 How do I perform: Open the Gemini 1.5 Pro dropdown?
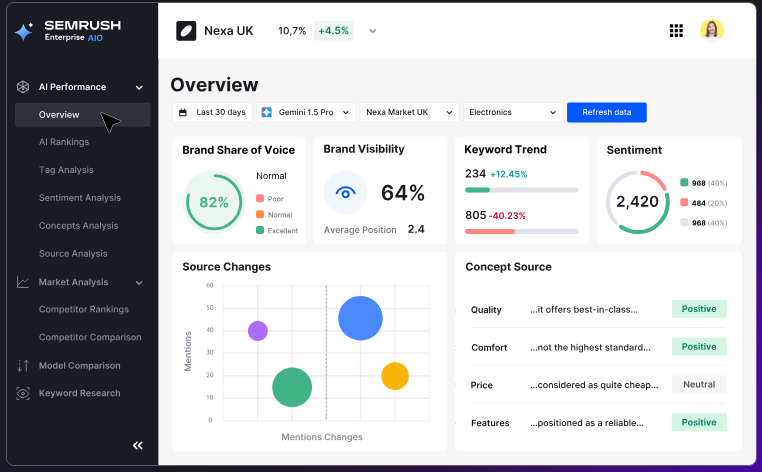pos(306,112)
